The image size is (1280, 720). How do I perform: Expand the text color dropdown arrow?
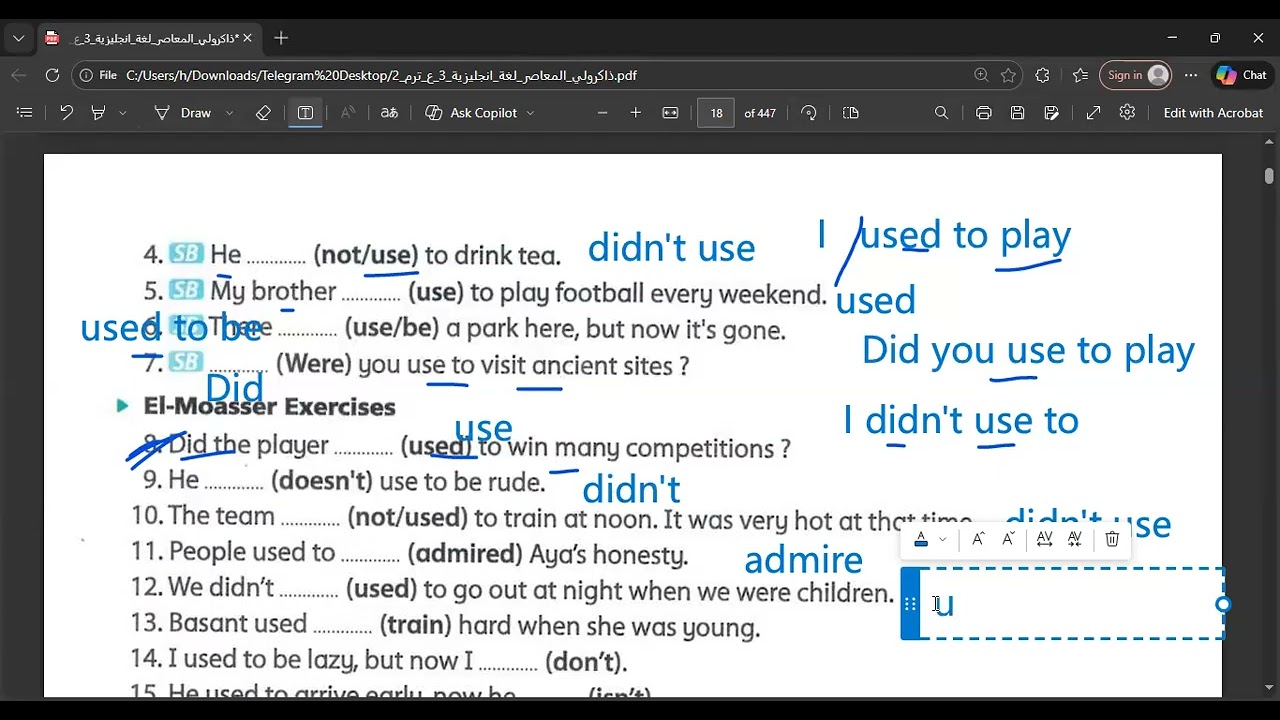click(x=942, y=540)
